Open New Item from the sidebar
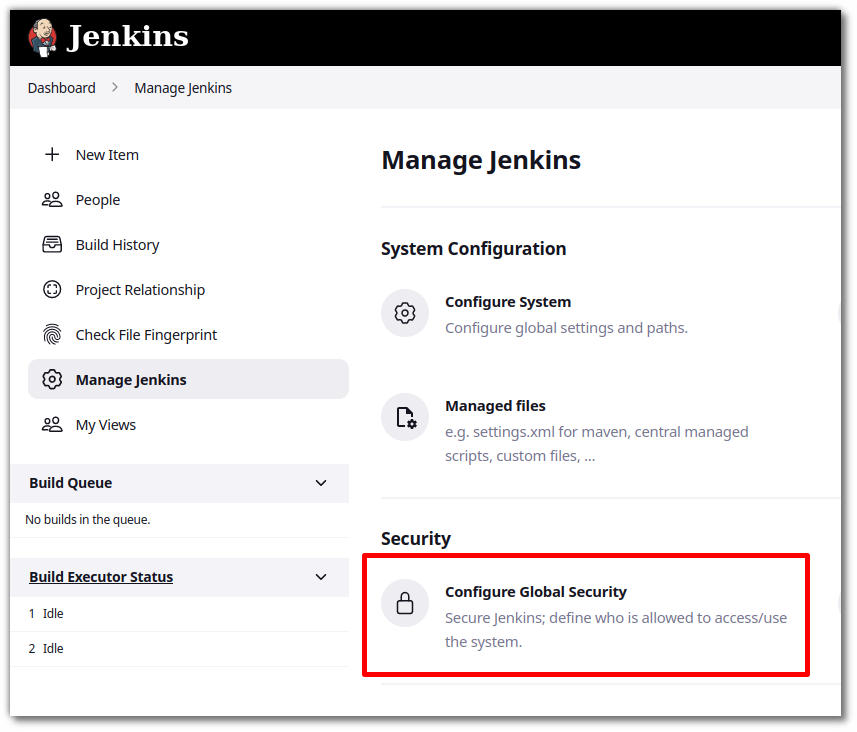 click(107, 155)
